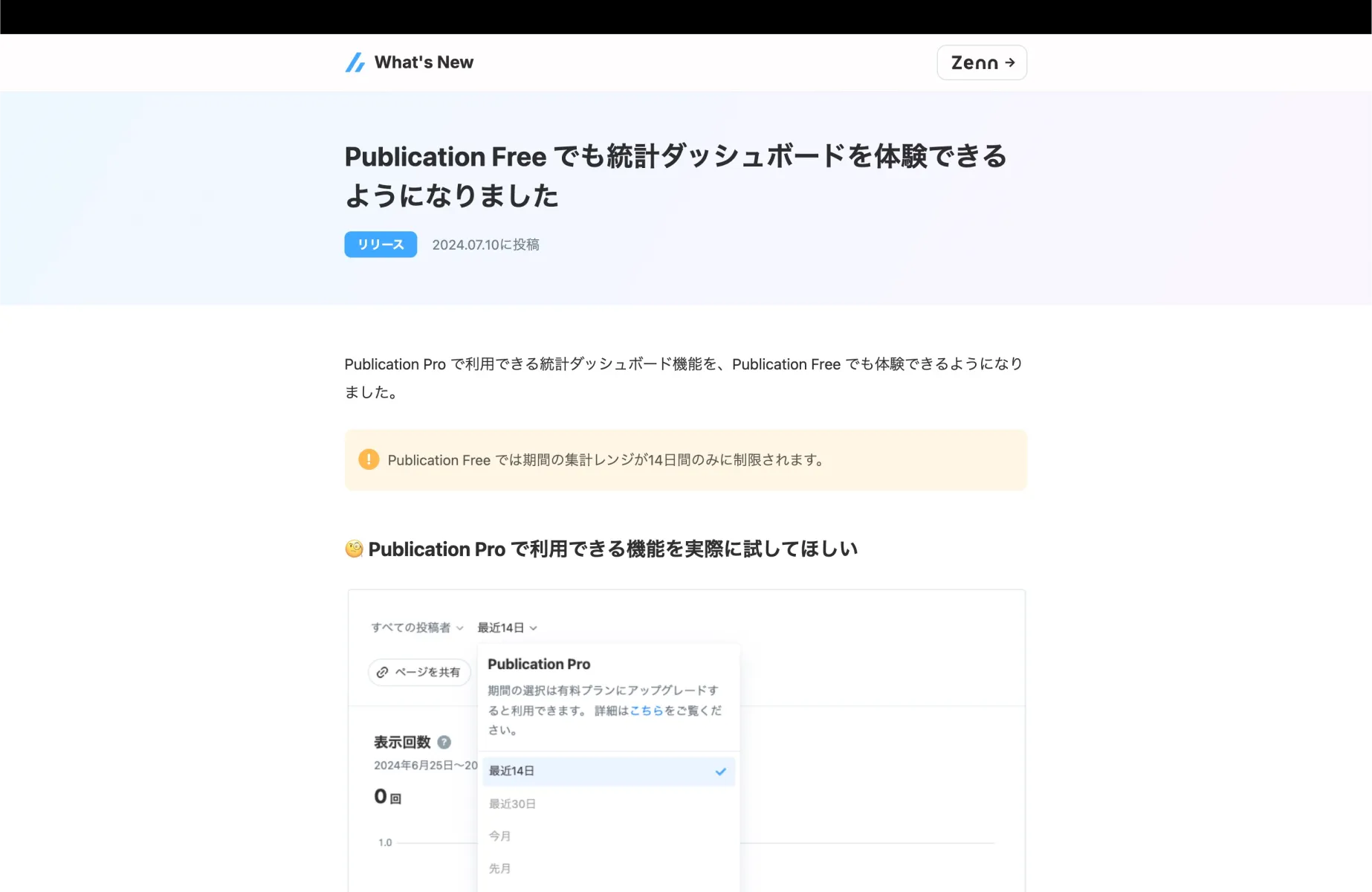The width and height of the screenshot is (1372, 892).
Task: Open the こちら details link in the popup
Action: pyautogui.click(x=647, y=711)
